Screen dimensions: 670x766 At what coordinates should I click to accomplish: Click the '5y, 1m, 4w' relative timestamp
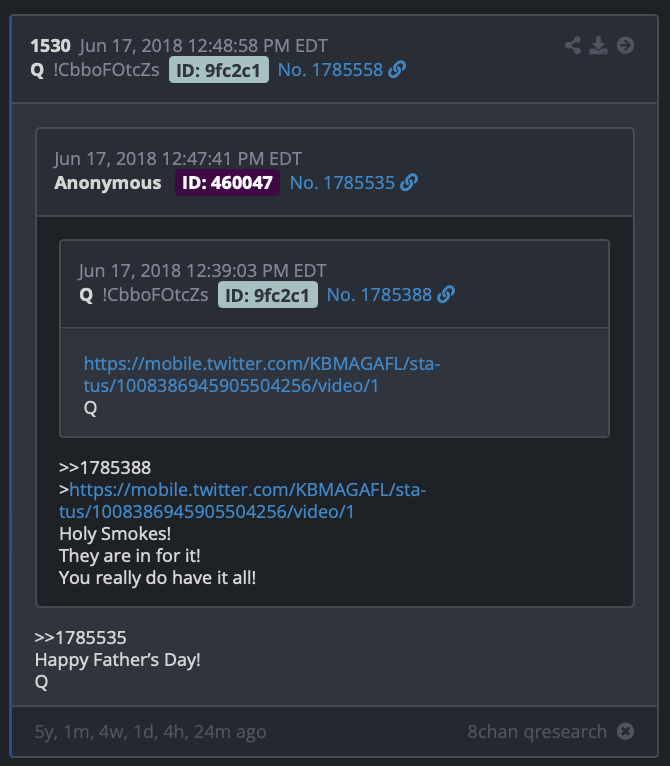(x=151, y=731)
